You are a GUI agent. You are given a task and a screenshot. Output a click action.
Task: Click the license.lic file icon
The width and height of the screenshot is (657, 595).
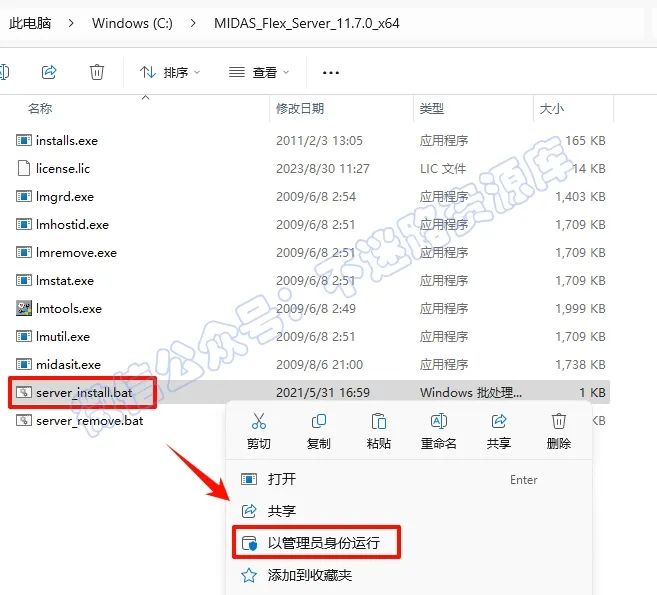[x=24, y=168]
